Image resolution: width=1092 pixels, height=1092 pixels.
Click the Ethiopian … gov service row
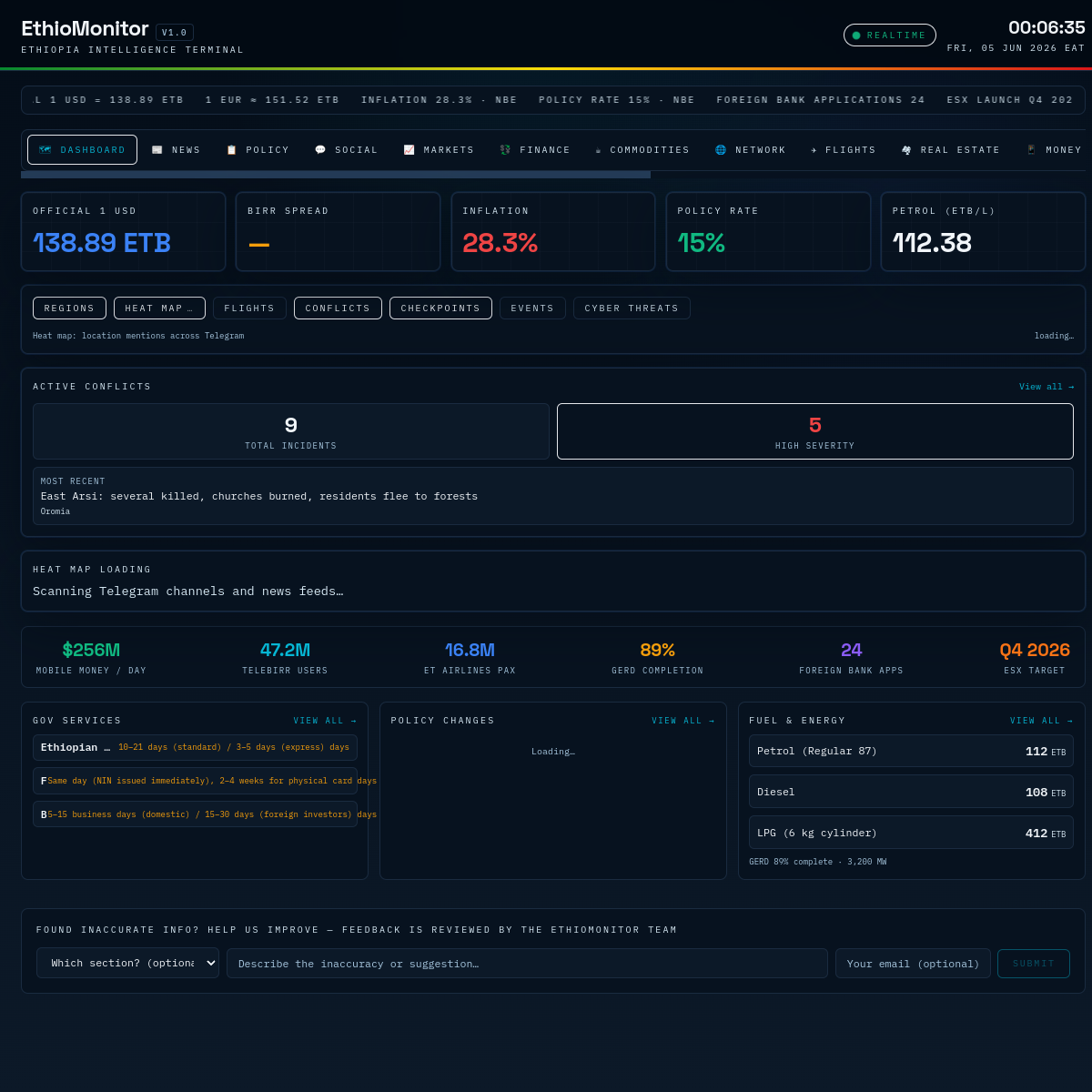(x=195, y=747)
